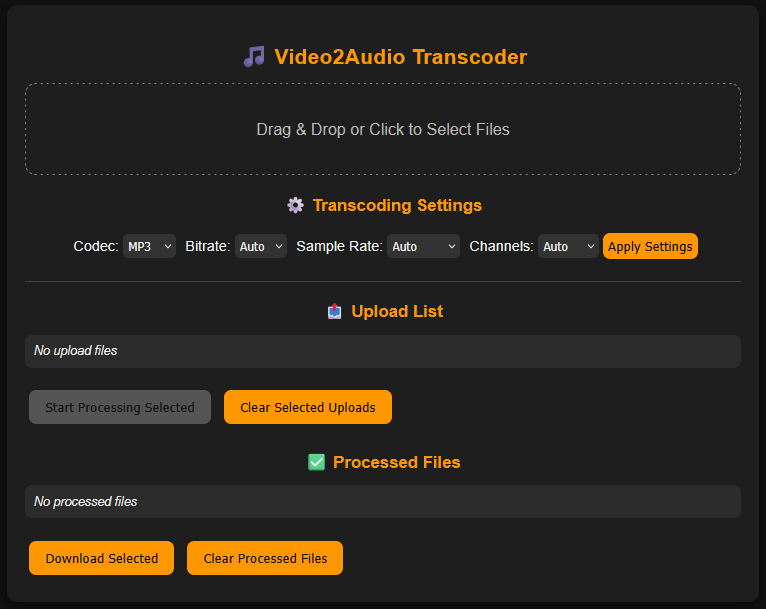This screenshot has height=609, width=766.
Task: Select the 'No upload files' list row
Action: (383, 351)
